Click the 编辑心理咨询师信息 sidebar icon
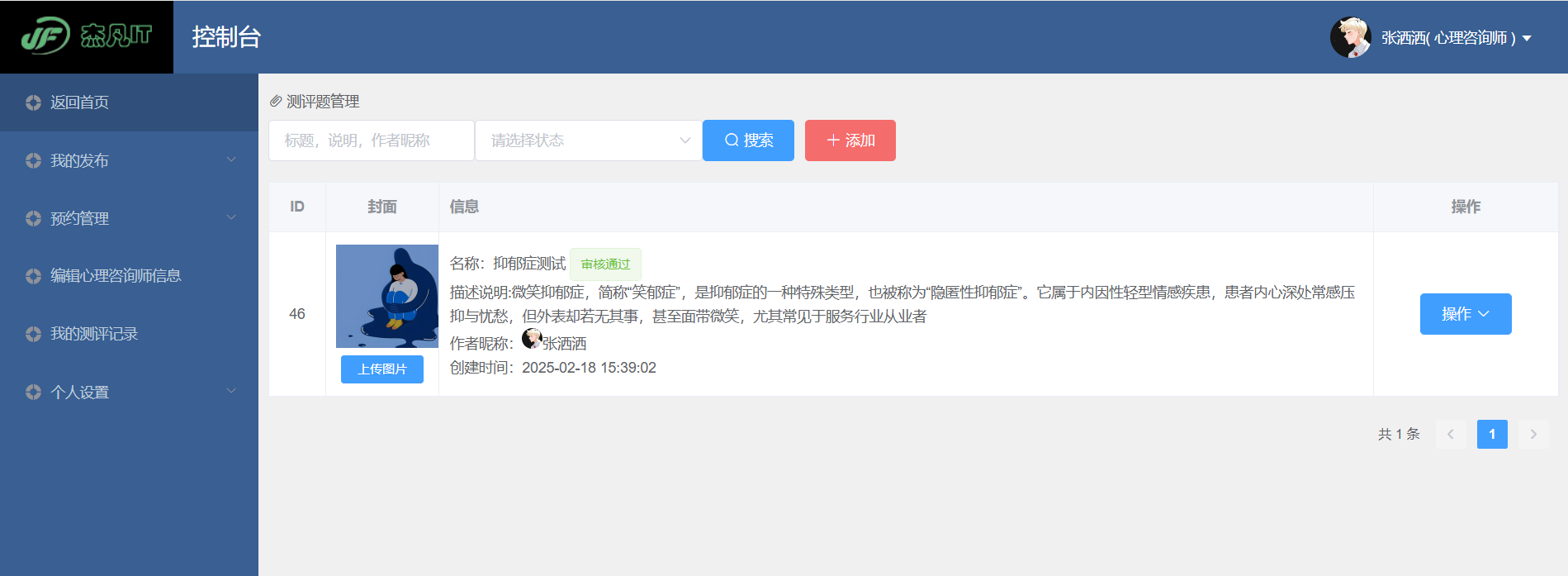 [33, 276]
